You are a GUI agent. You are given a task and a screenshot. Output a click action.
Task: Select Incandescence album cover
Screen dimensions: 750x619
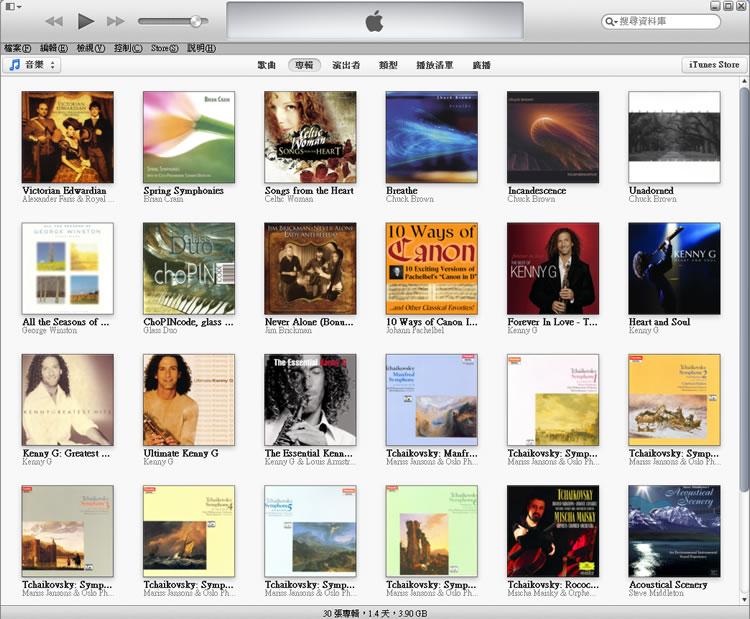(x=553, y=137)
